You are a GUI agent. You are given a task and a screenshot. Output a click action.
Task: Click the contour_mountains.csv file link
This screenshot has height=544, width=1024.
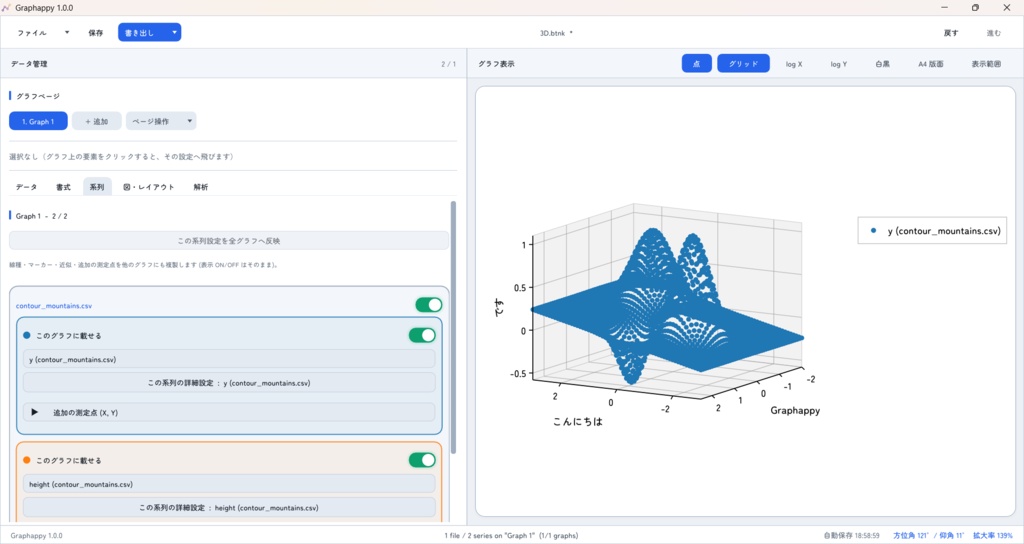[54, 306]
